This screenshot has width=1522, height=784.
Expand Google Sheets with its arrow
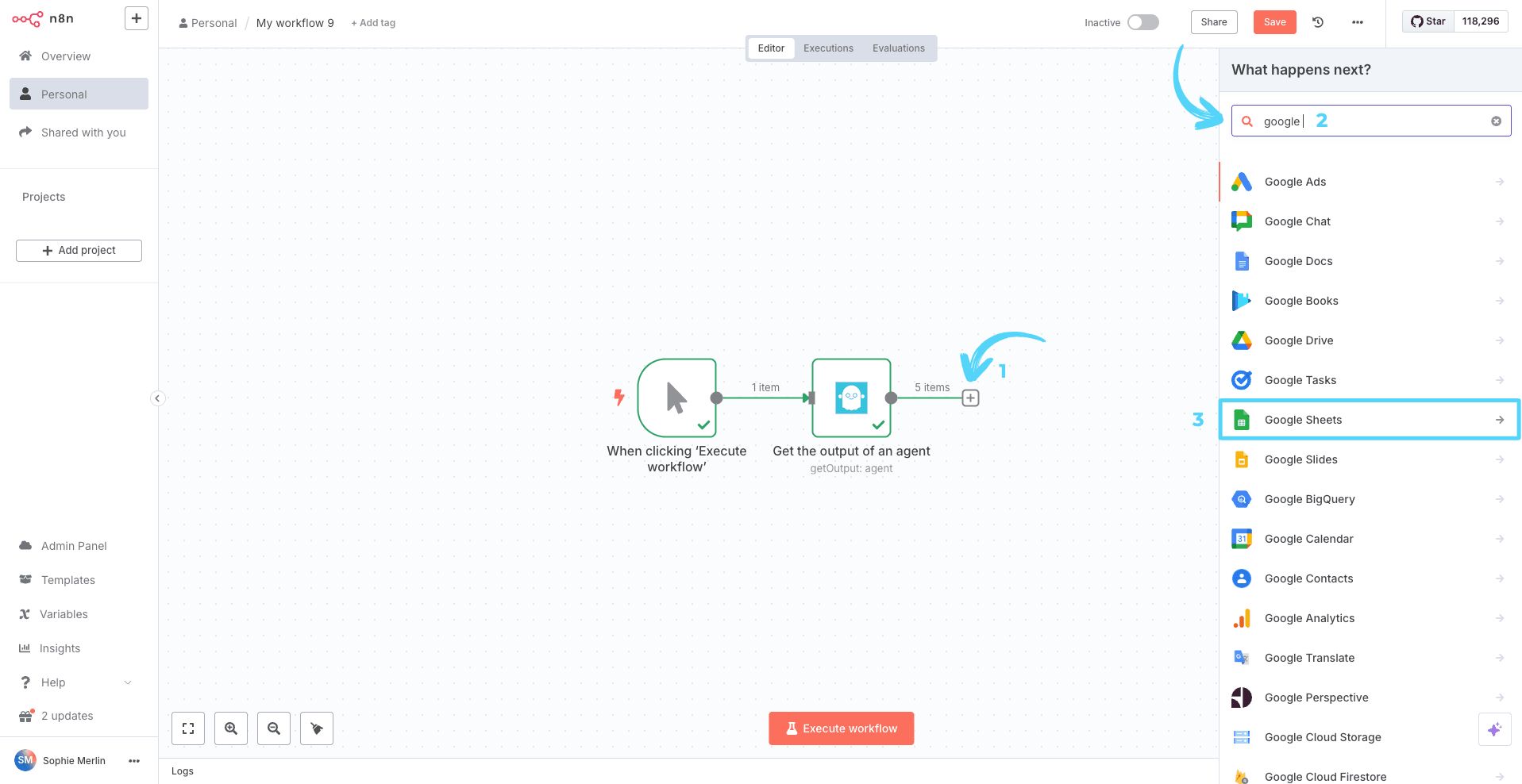tap(1500, 420)
